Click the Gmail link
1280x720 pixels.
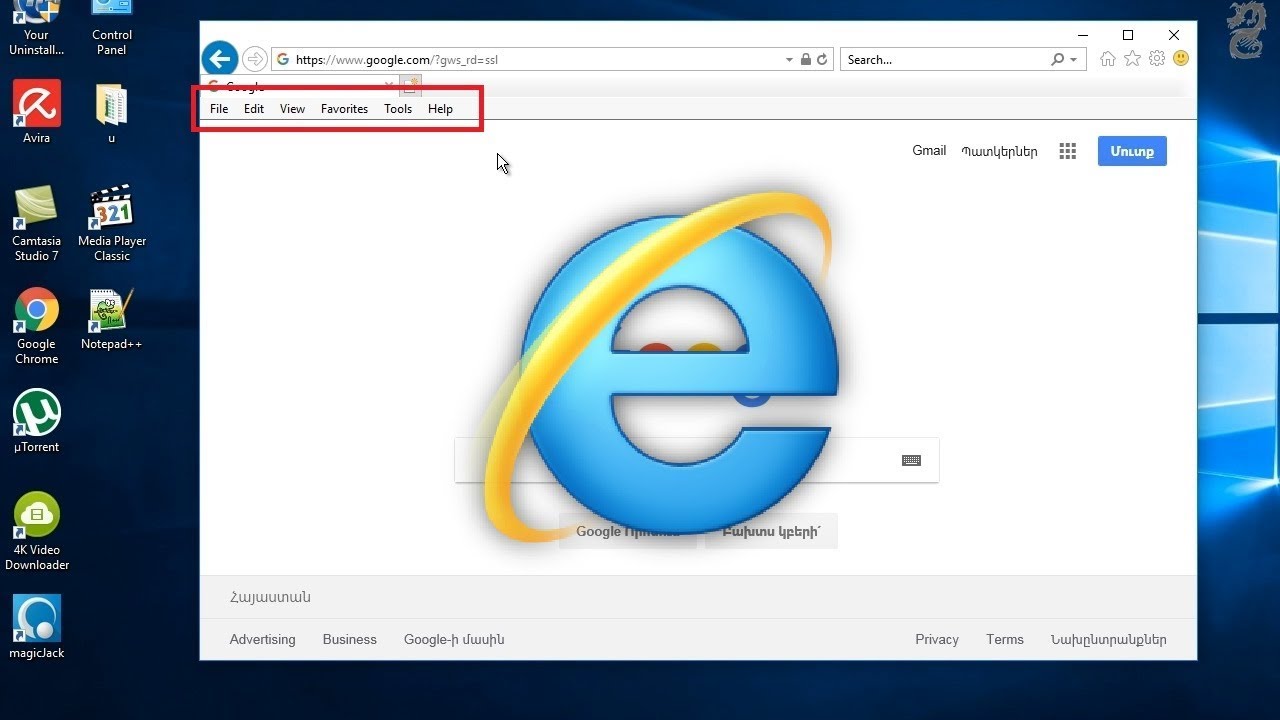[x=929, y=151]
